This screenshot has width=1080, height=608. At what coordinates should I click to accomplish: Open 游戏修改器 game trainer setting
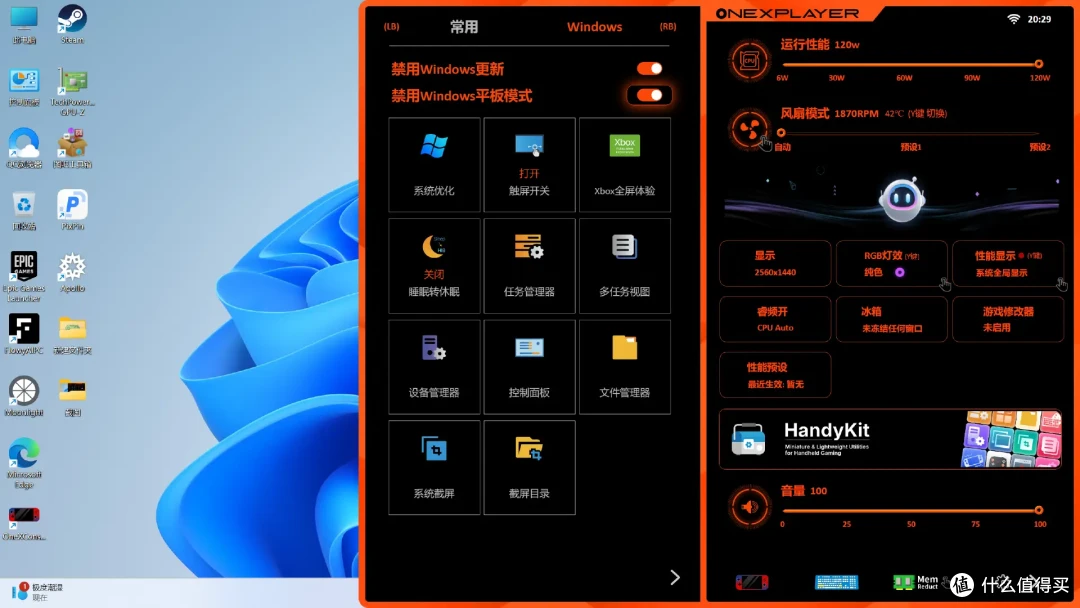pos(1008,319)
